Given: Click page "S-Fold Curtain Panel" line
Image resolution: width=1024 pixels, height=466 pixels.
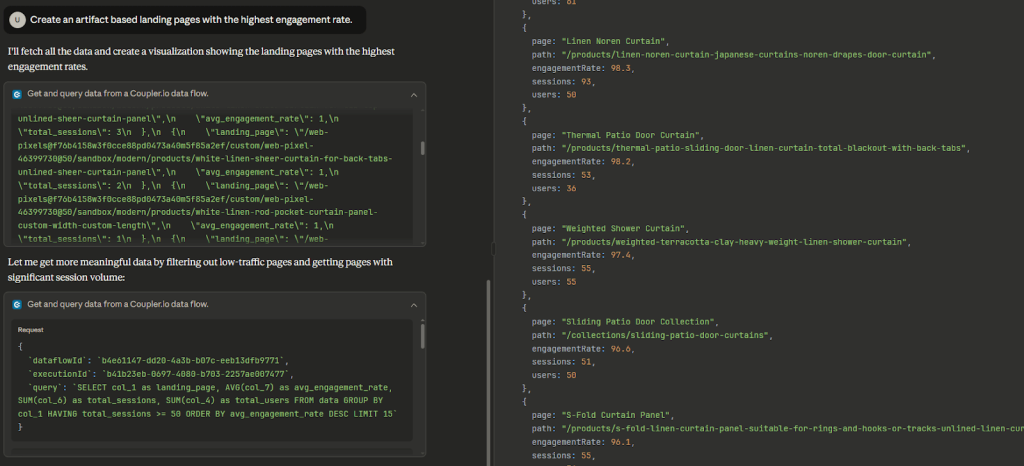Looking at the screenshot, I should tap(601, 415).
